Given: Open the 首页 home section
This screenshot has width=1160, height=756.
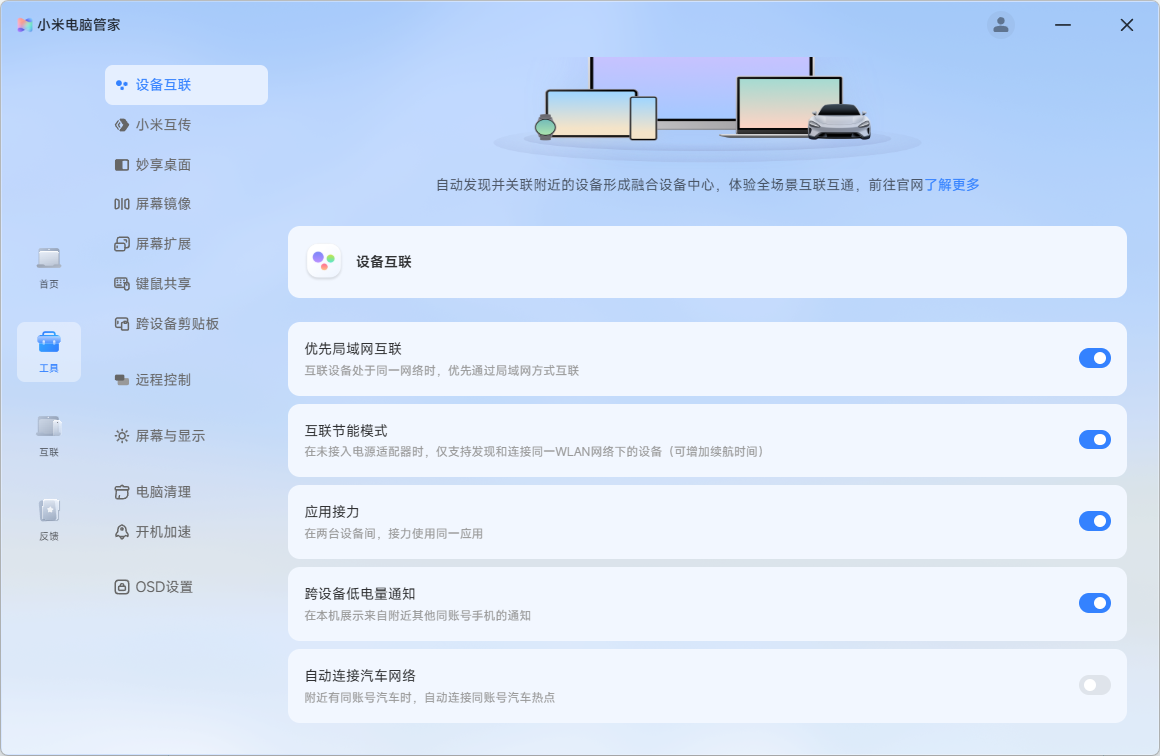Looking at the screenshot, I should [49, 268].
